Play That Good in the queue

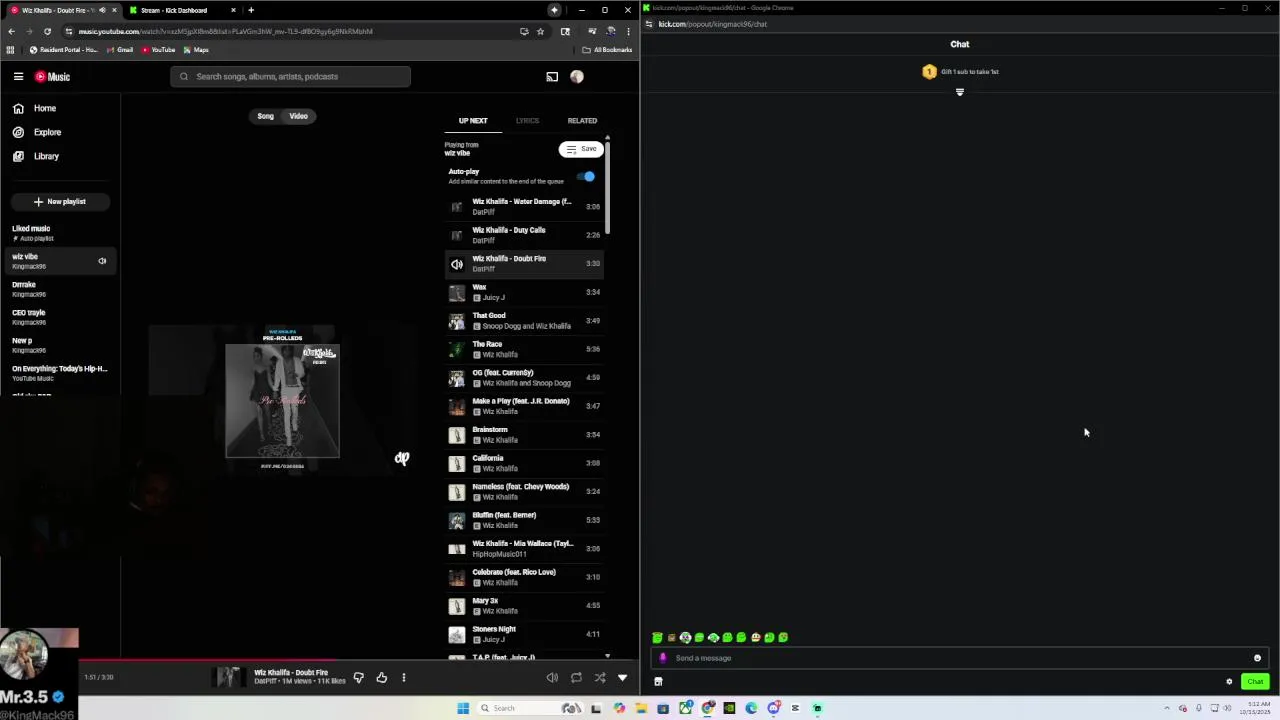pyautogui.click(x=524, y=320)
